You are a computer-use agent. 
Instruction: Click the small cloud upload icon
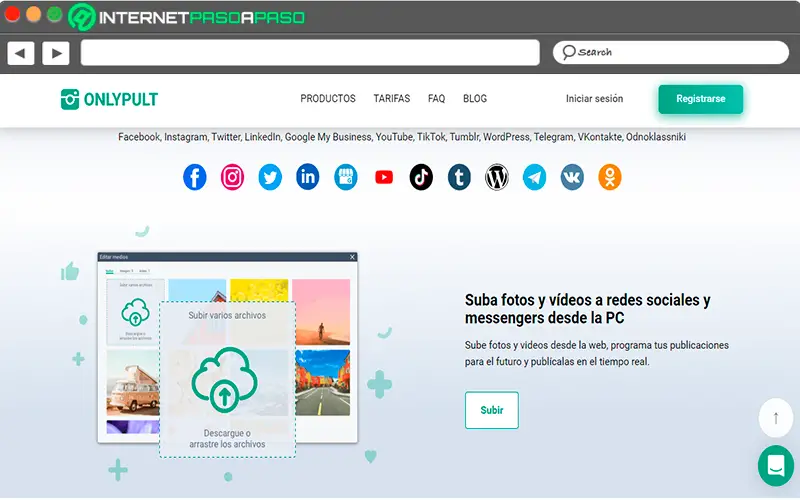[x=135, y=312]
